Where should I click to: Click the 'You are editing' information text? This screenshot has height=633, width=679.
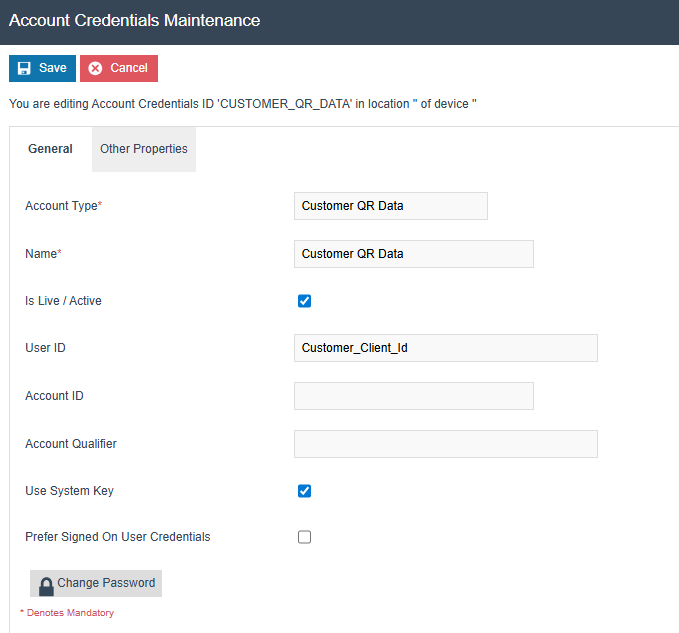coord(242,104)
